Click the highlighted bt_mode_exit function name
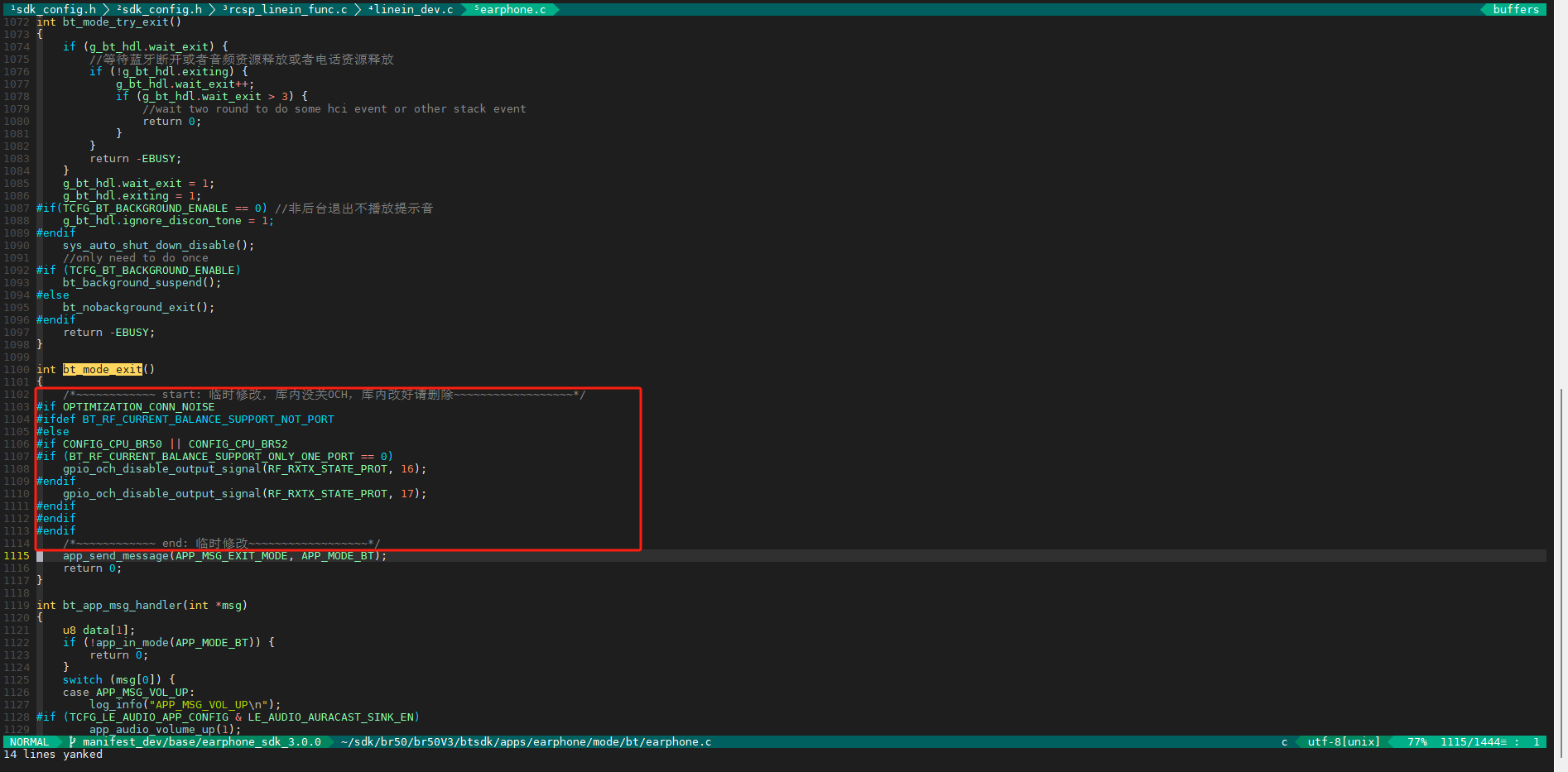The image size is (1568, 772). [103, 369]
